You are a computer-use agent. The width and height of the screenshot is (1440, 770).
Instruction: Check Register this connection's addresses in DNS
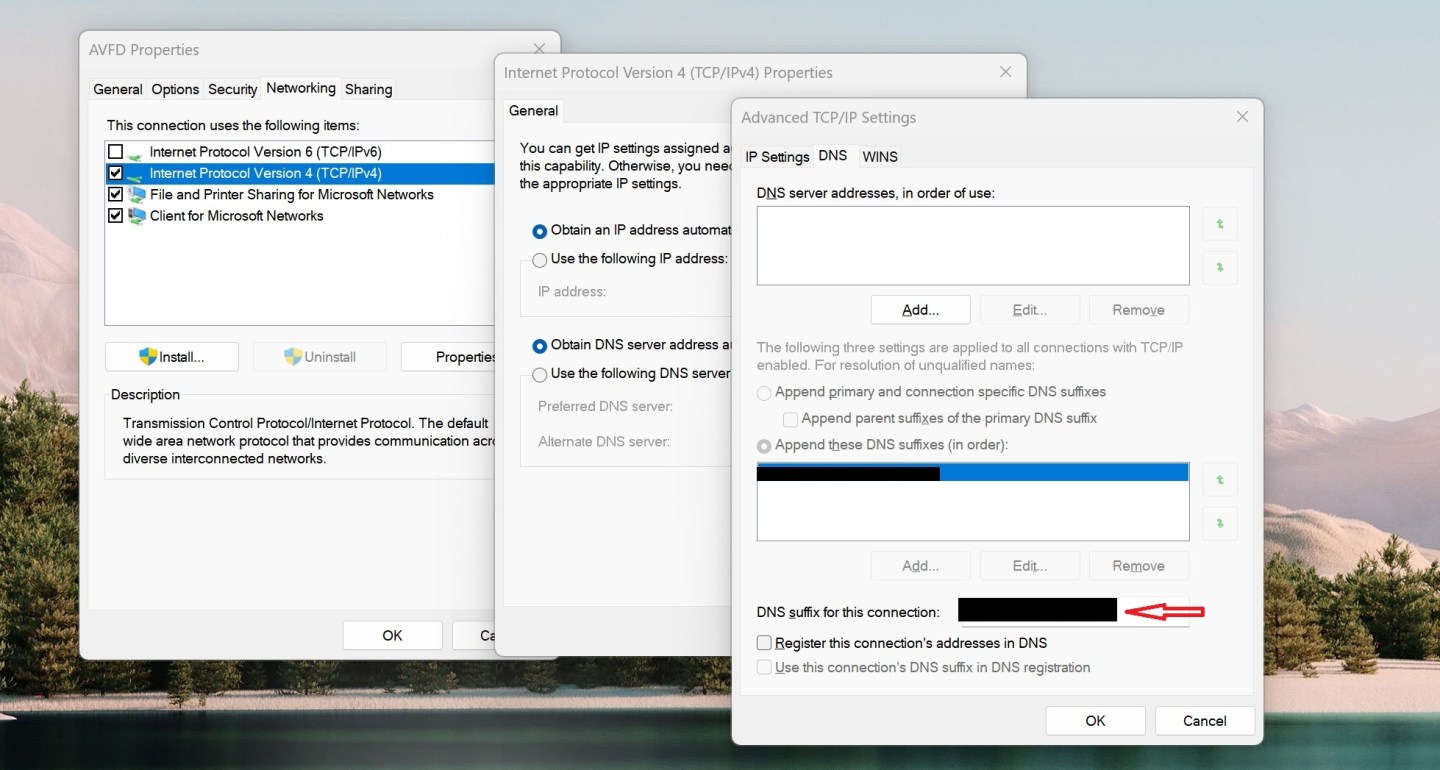(x=764, y=643)
